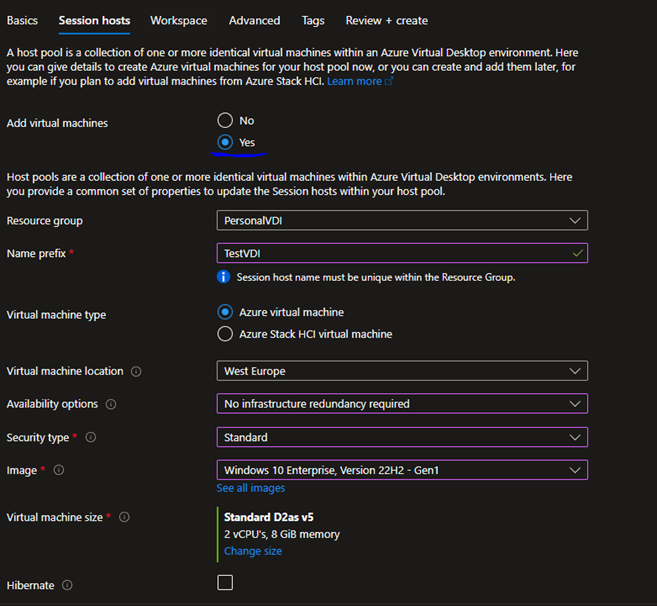Click the See all images link
Screen dimensions: 657x606
click(251, 488)
